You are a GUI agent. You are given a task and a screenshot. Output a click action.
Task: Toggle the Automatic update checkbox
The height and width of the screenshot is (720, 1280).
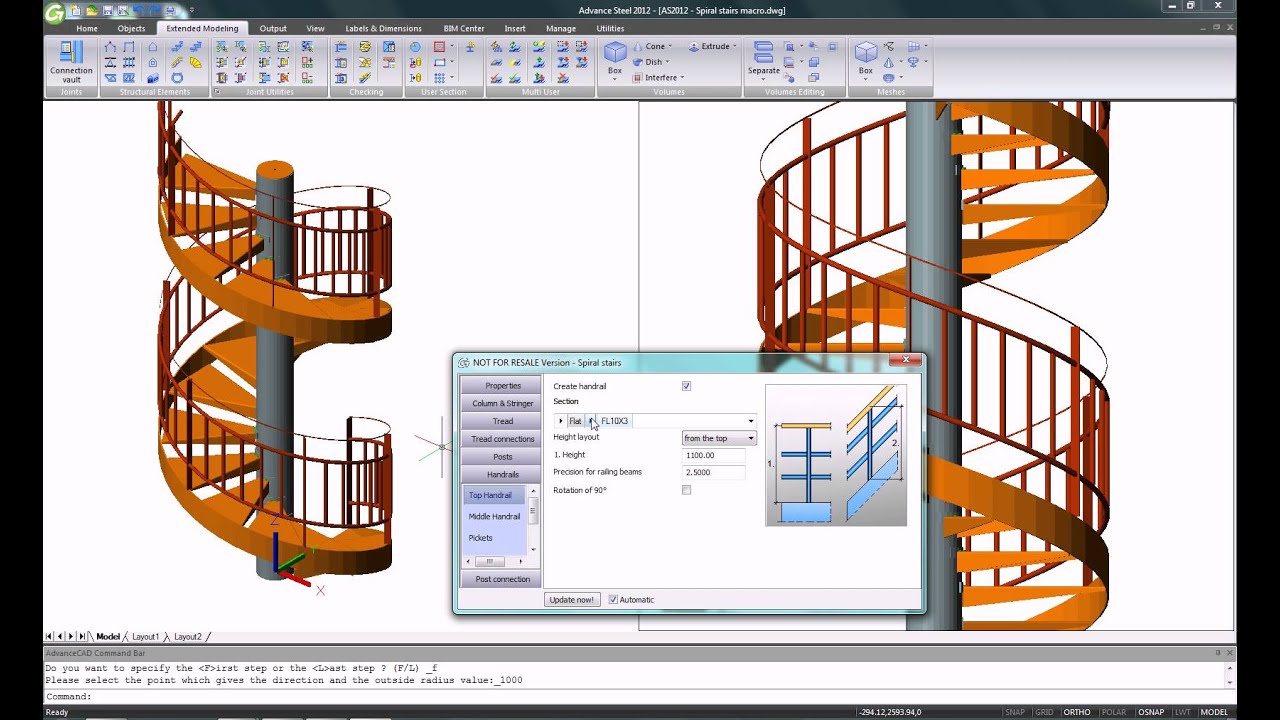point(613,600)
